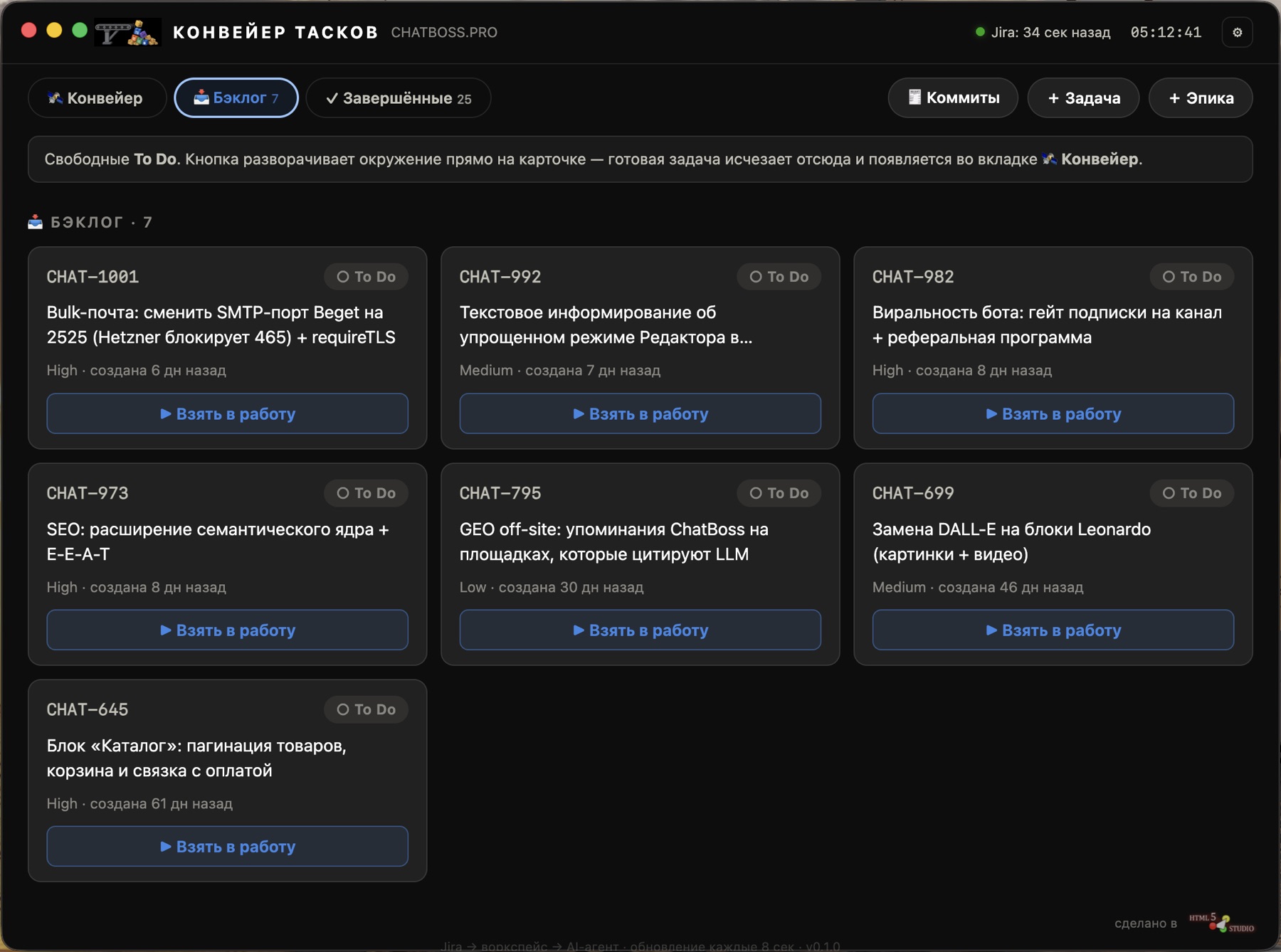Click the To Do badge on CHAT-982
Viewport: 1281px width, 952px height.
tap(1191, 277)
